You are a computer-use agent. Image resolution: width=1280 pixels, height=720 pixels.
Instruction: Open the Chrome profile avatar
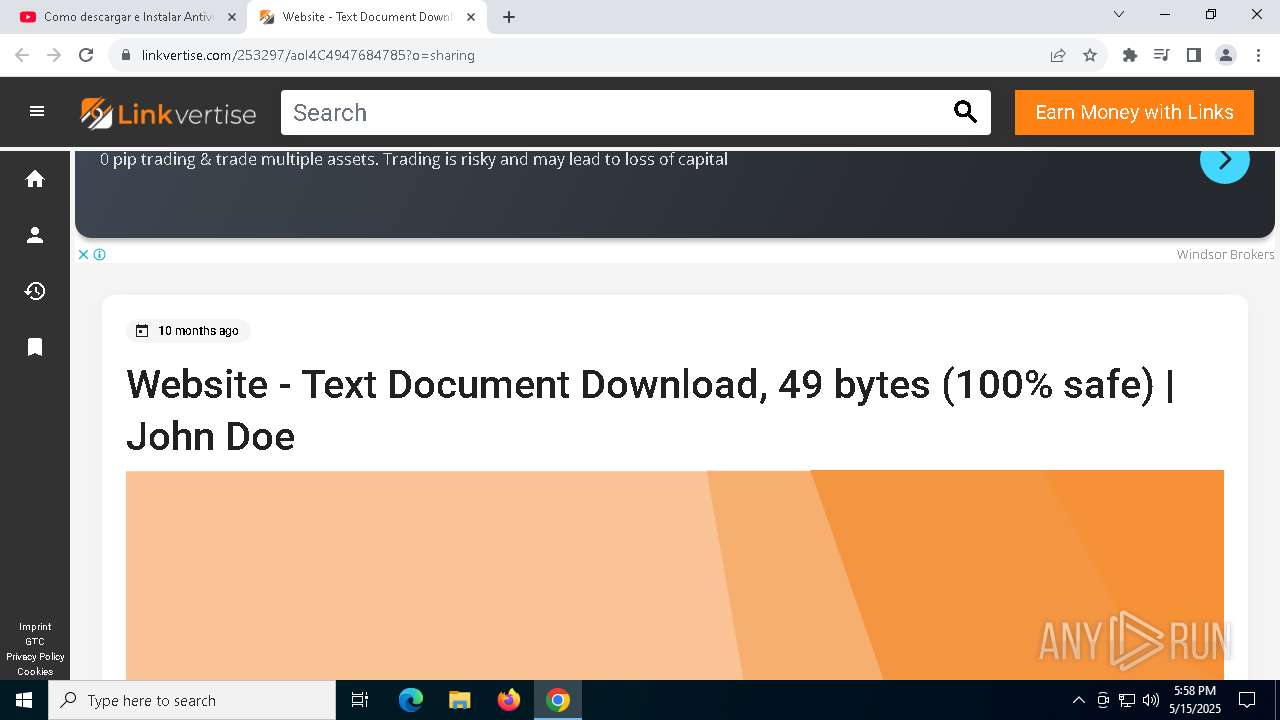(x=1226, y=55)
